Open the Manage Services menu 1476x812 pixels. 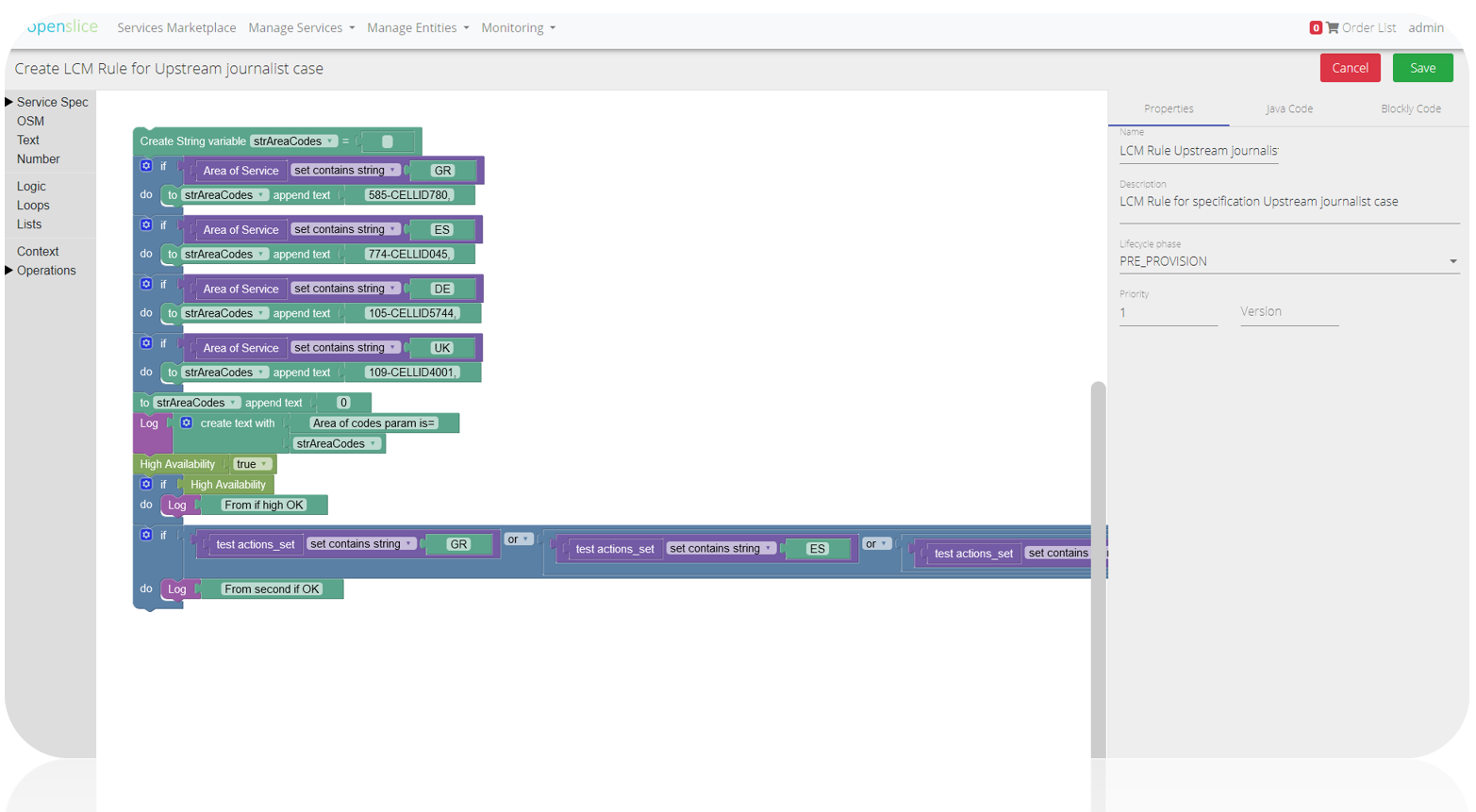click(301, 28)
